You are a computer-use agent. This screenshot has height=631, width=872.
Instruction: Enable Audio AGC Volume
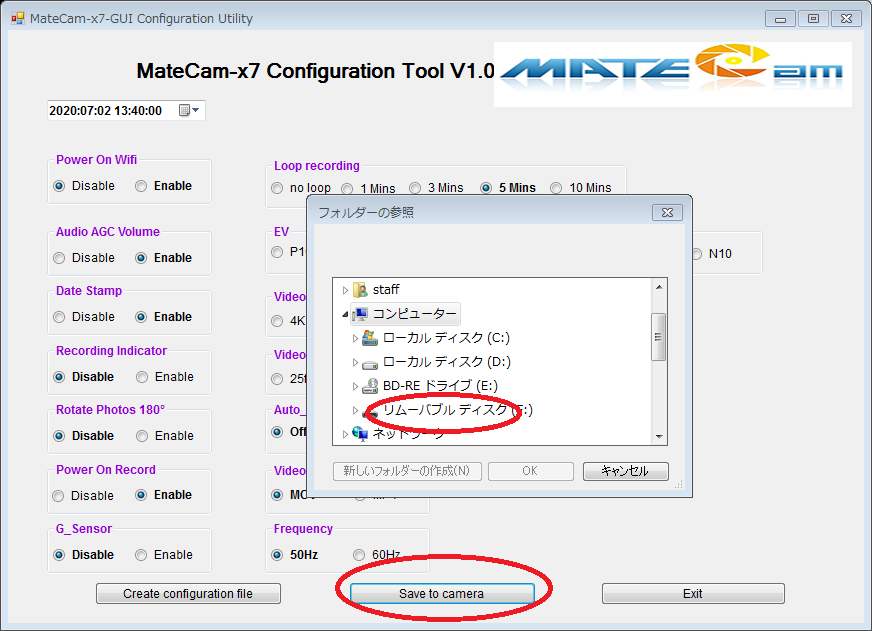(141, 258)
